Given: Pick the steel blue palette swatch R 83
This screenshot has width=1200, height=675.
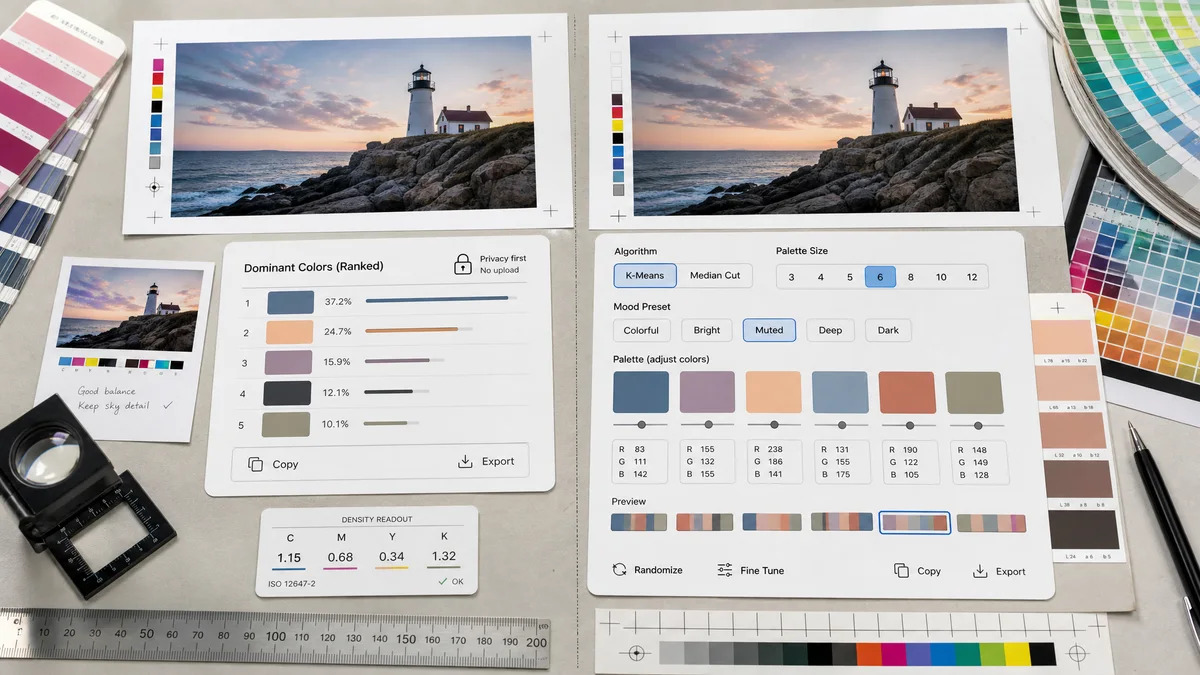Looking at the screenshot, I should coord(641,392).
